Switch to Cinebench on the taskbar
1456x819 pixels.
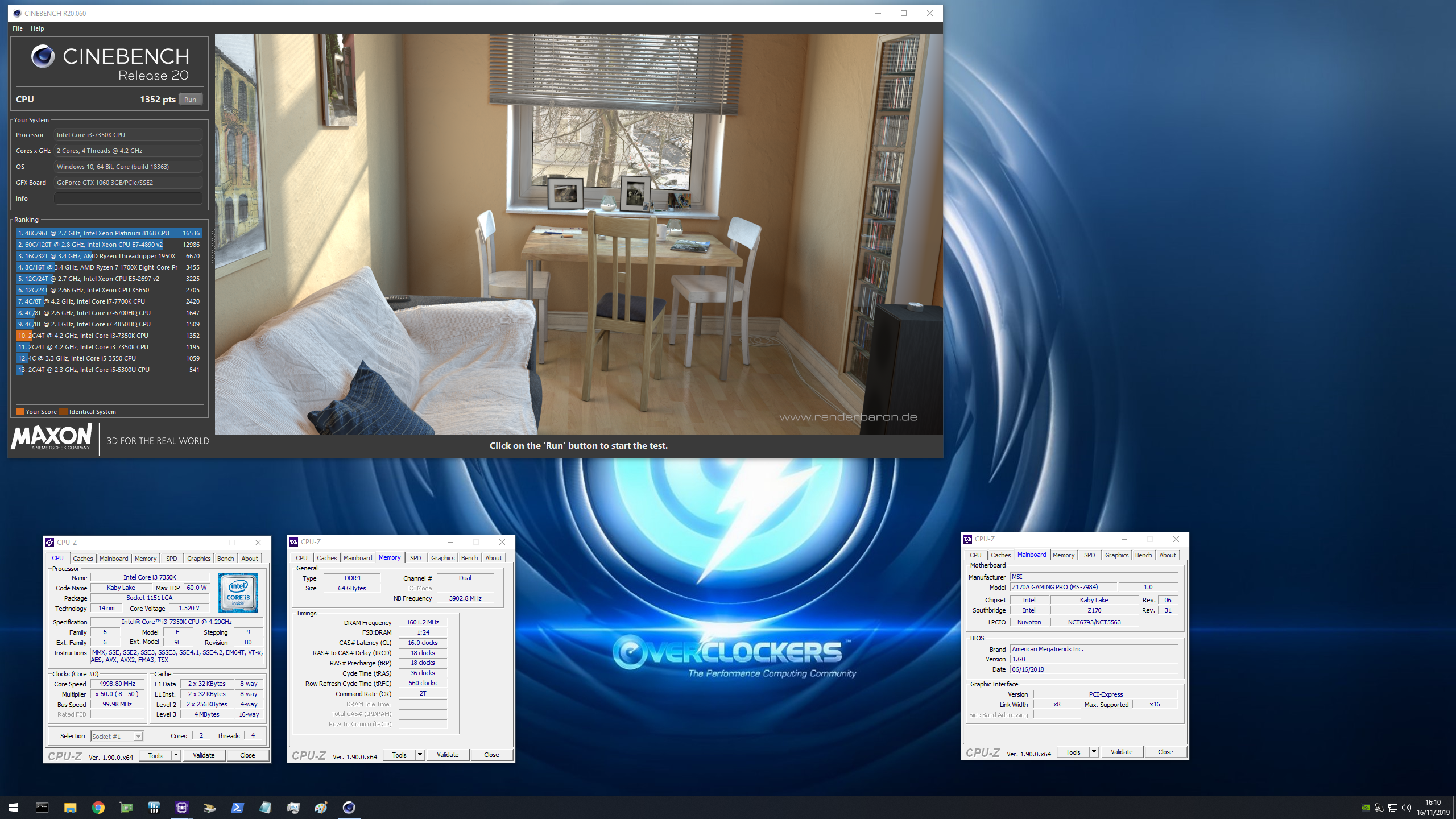pyautogui.click(x=349, y=807)
